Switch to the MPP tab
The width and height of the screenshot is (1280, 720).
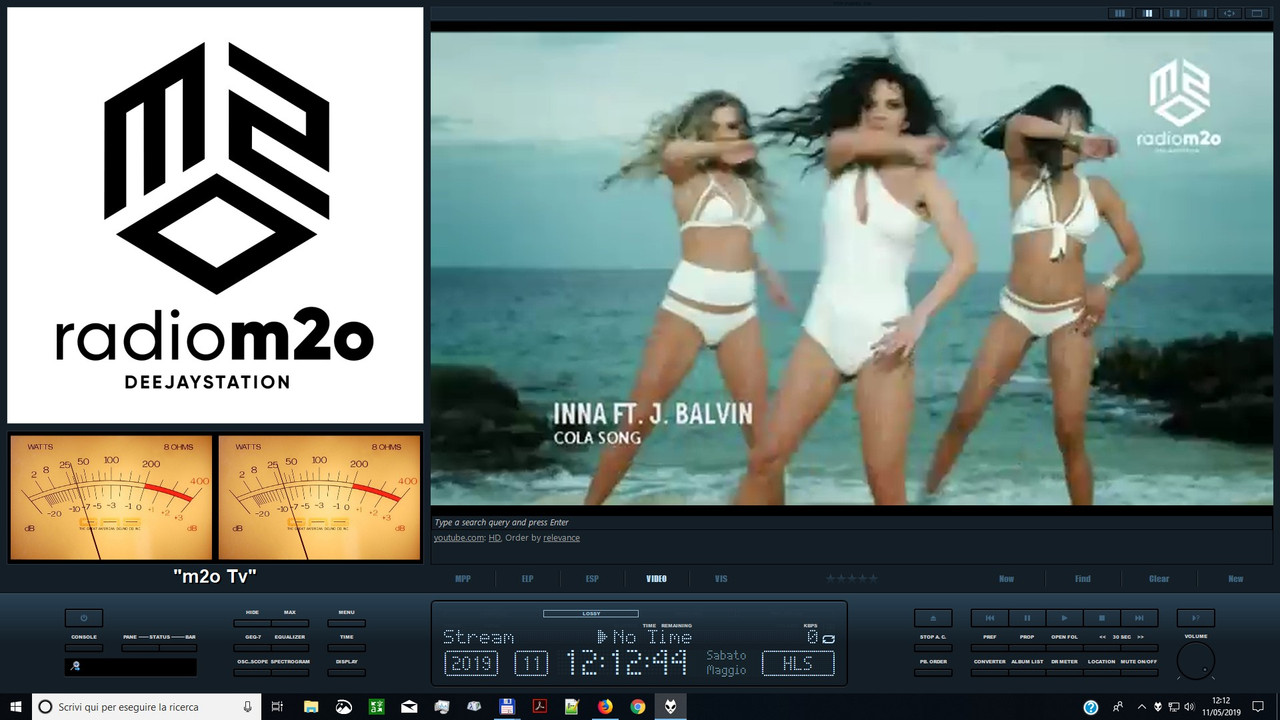coord(463,579)
